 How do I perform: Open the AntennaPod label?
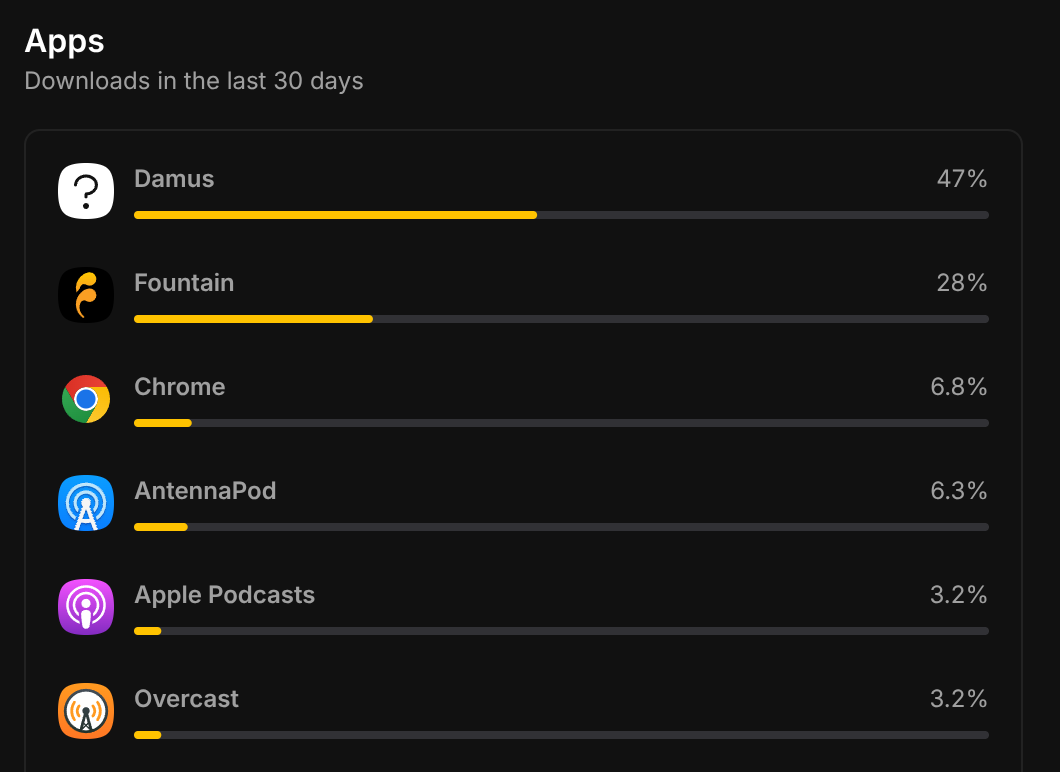tap(205, 491)
